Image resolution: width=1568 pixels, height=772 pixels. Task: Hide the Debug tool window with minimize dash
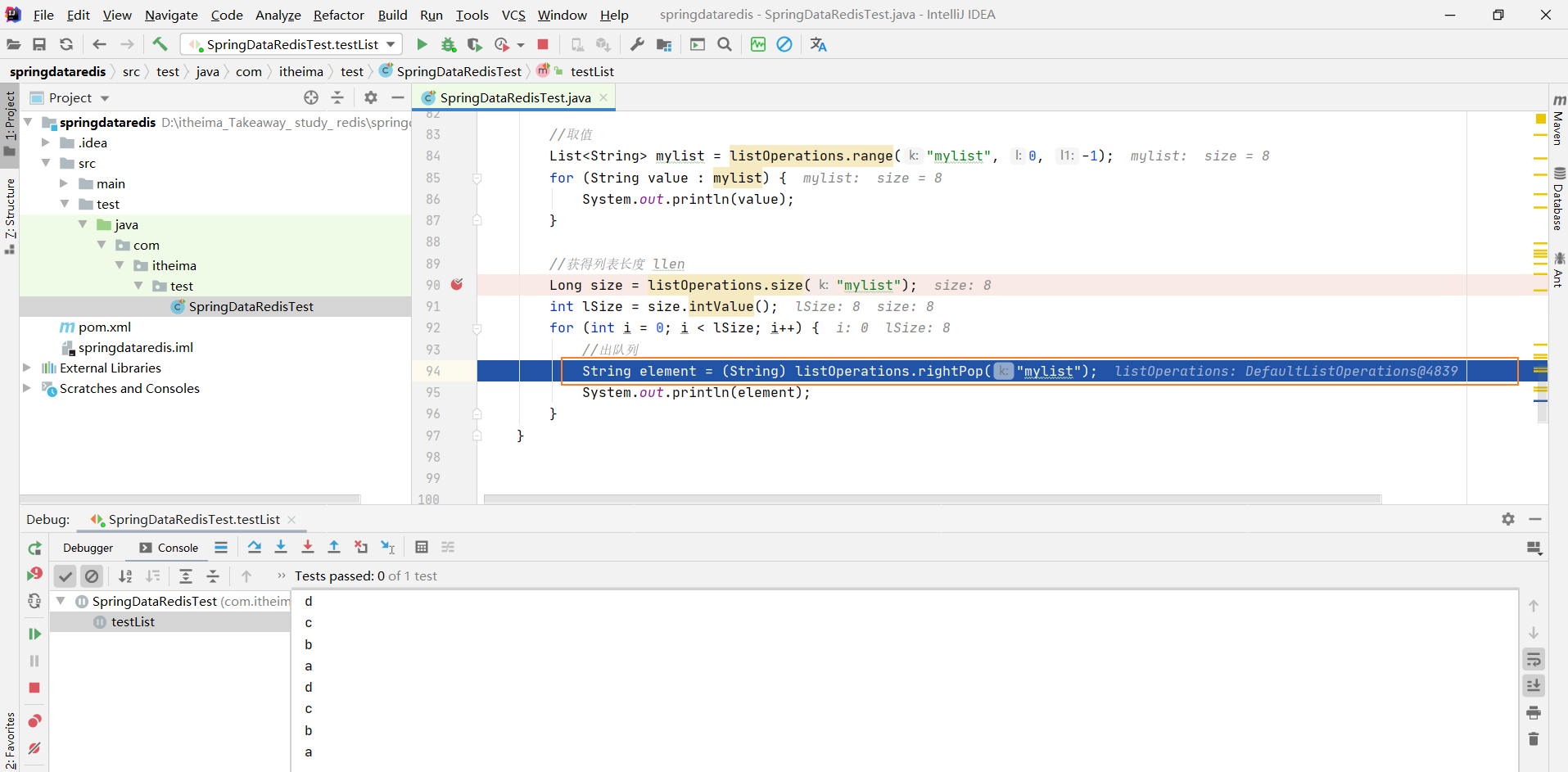[1535, 519]
